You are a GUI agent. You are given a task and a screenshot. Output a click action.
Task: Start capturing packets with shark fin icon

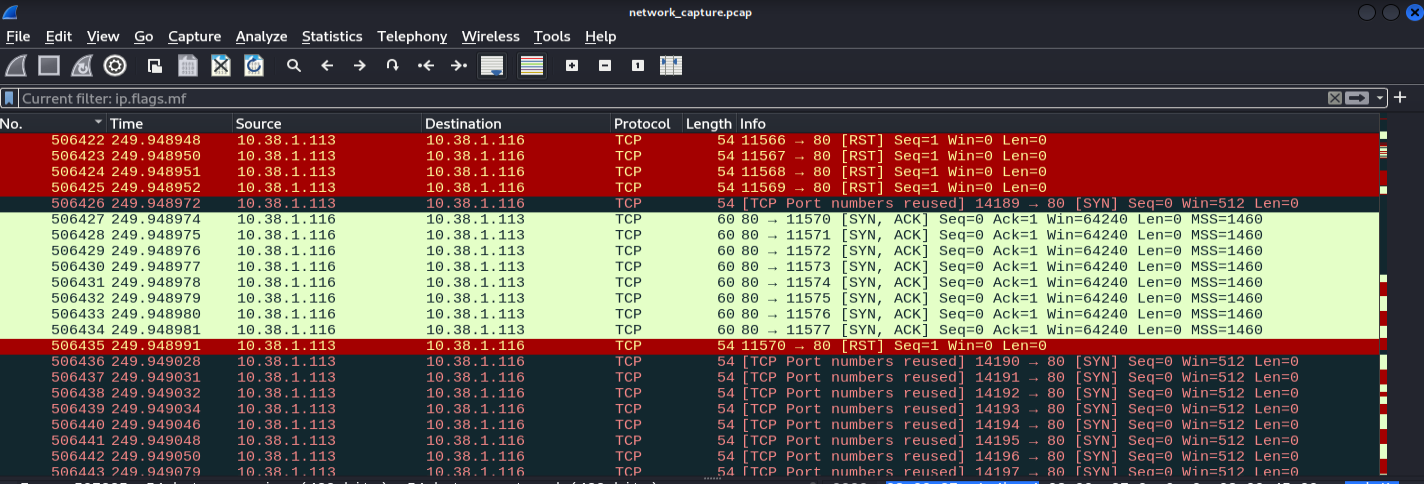(16, 66)
